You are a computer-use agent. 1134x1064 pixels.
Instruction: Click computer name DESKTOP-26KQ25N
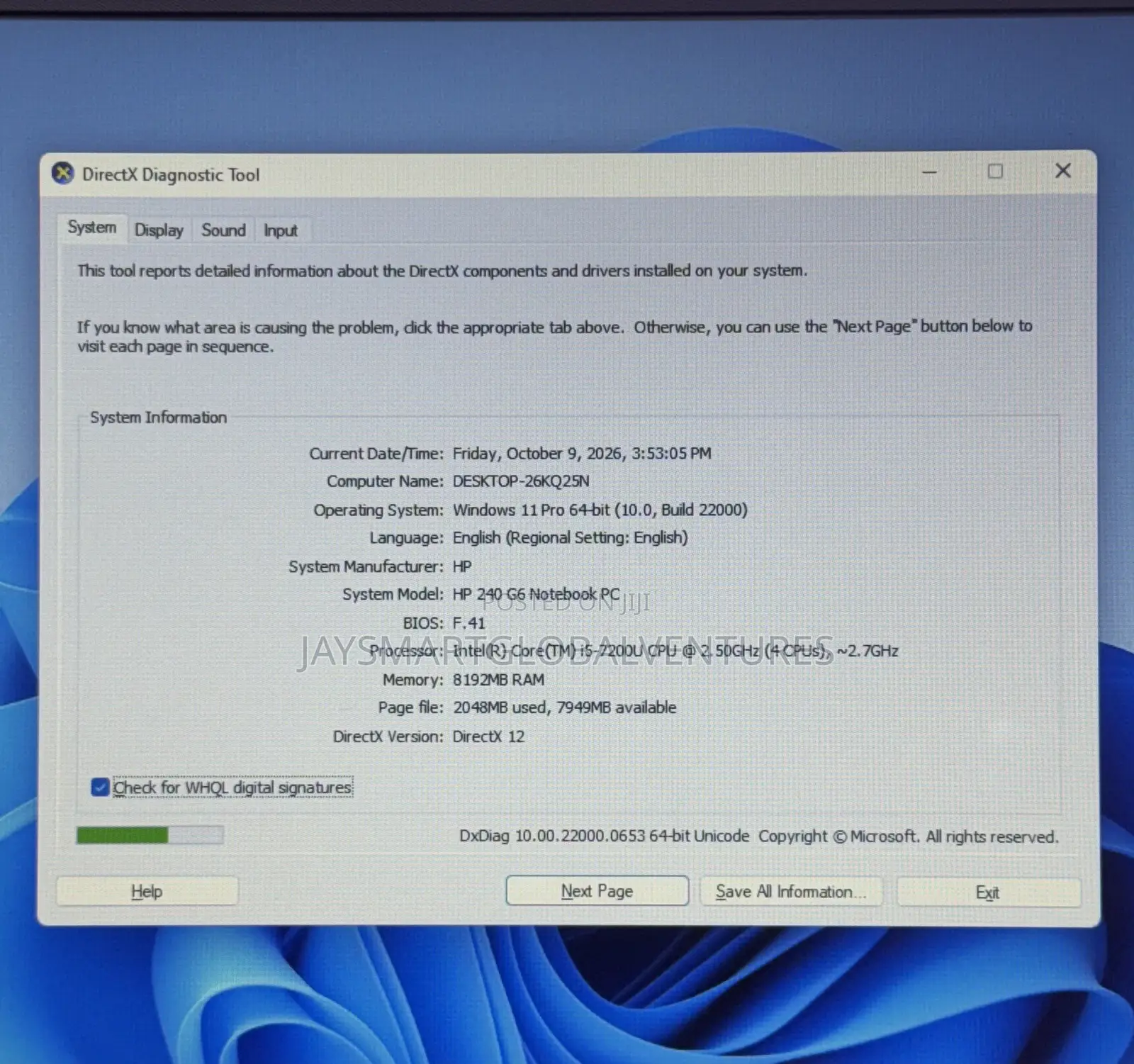click(x=521, y=481)
